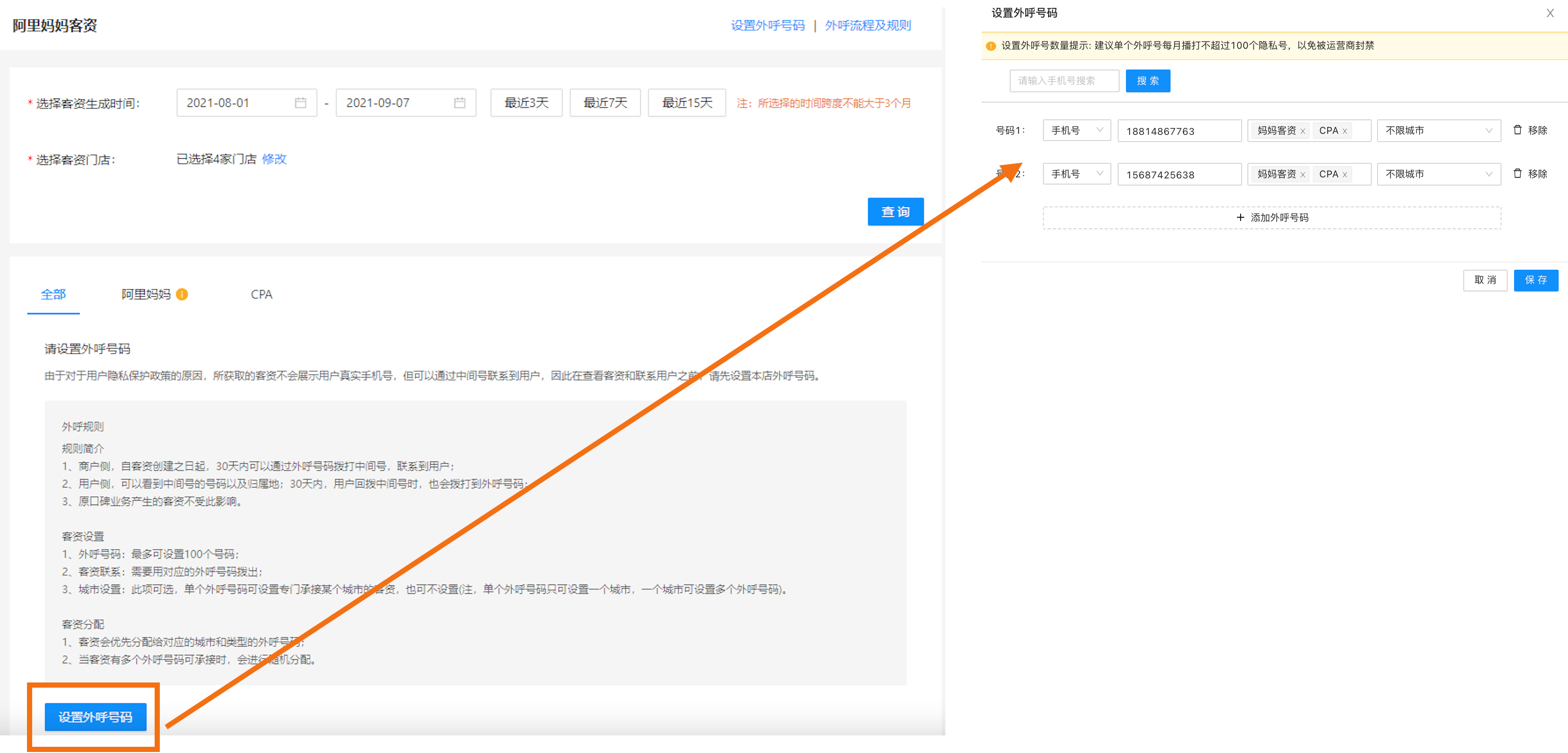Open calendar icon in start date 2021-08-01 field
The width and height of the screenshot is (1568, 753).
click(300, 103)
